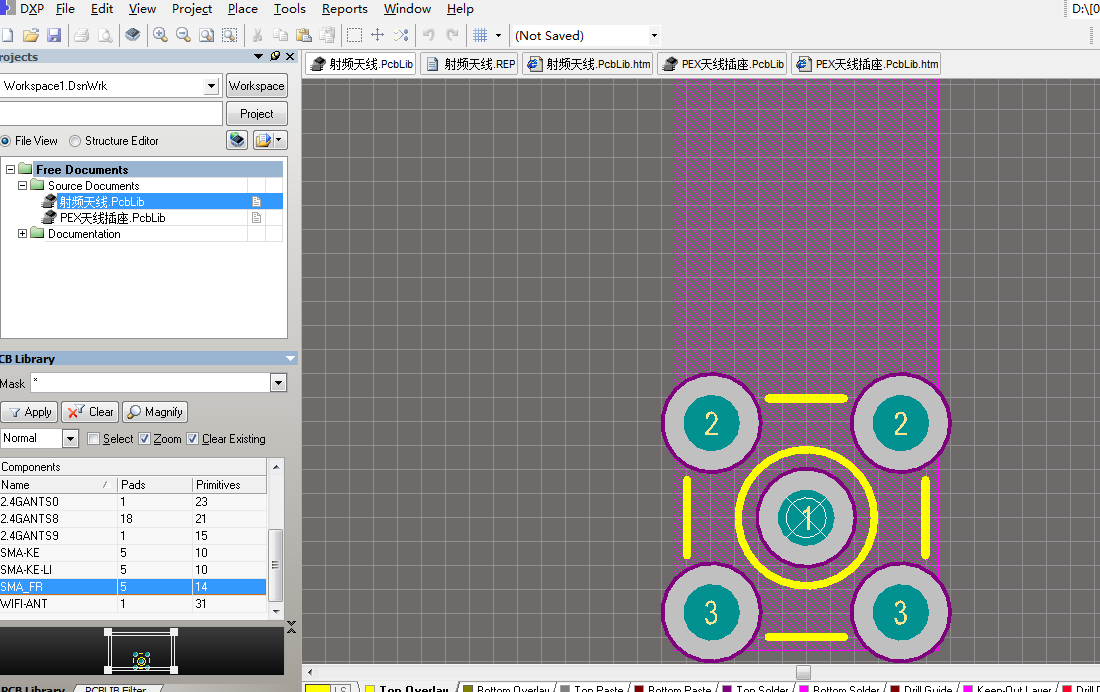Image resolution: width=1100 pixels, height=692 pixels.
Task: Open the Place menu
Action: (243, 9)
